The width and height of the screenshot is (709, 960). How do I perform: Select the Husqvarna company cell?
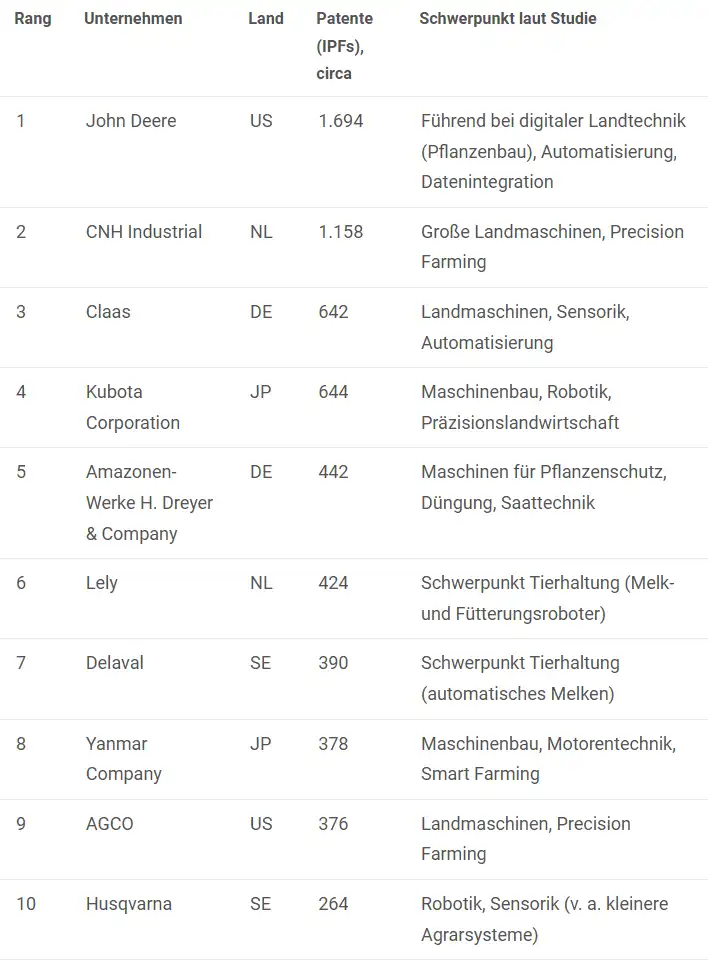[x=129, y=904]
